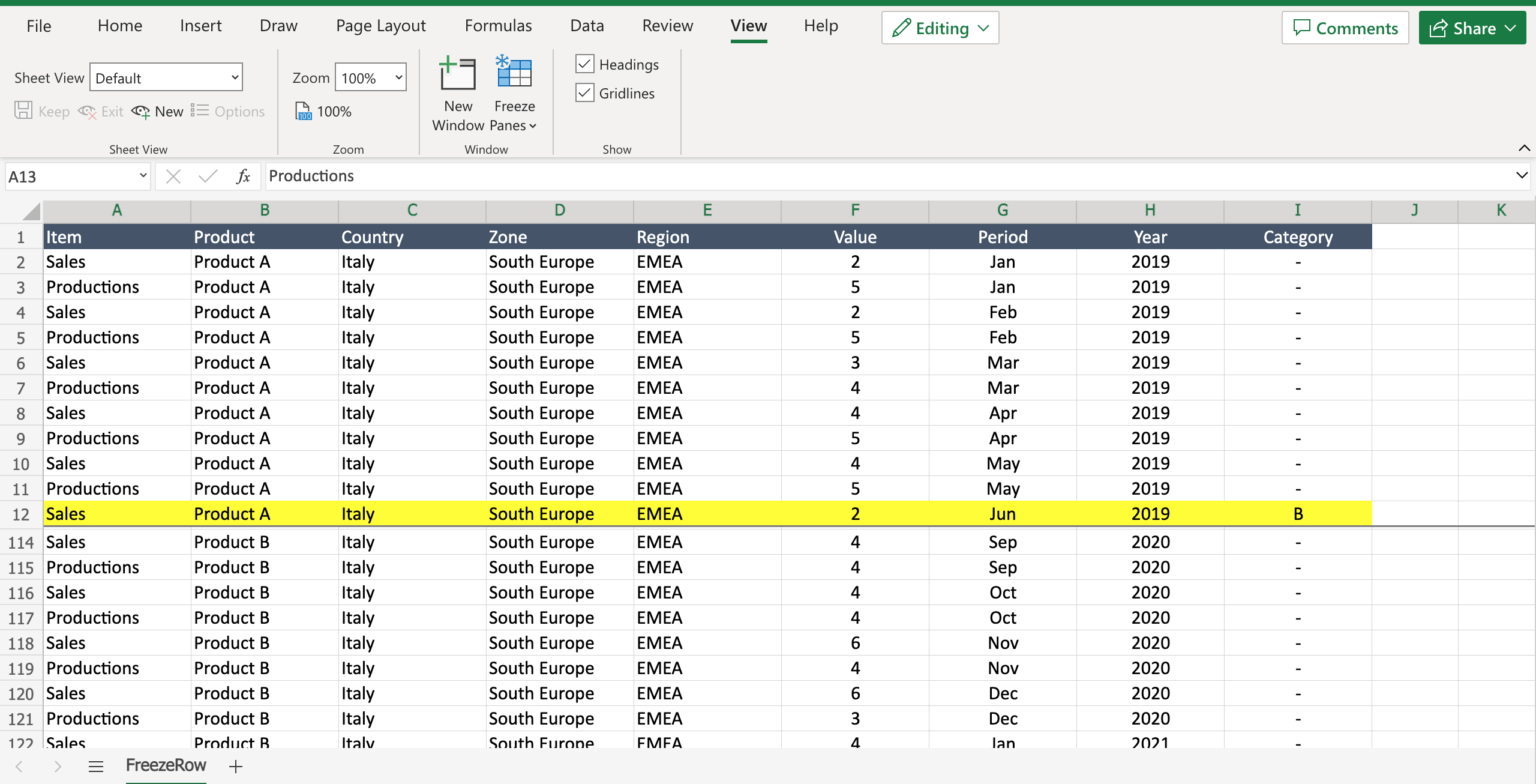
Task: Click inside the formula bar
Action: (x=600, y=176)
